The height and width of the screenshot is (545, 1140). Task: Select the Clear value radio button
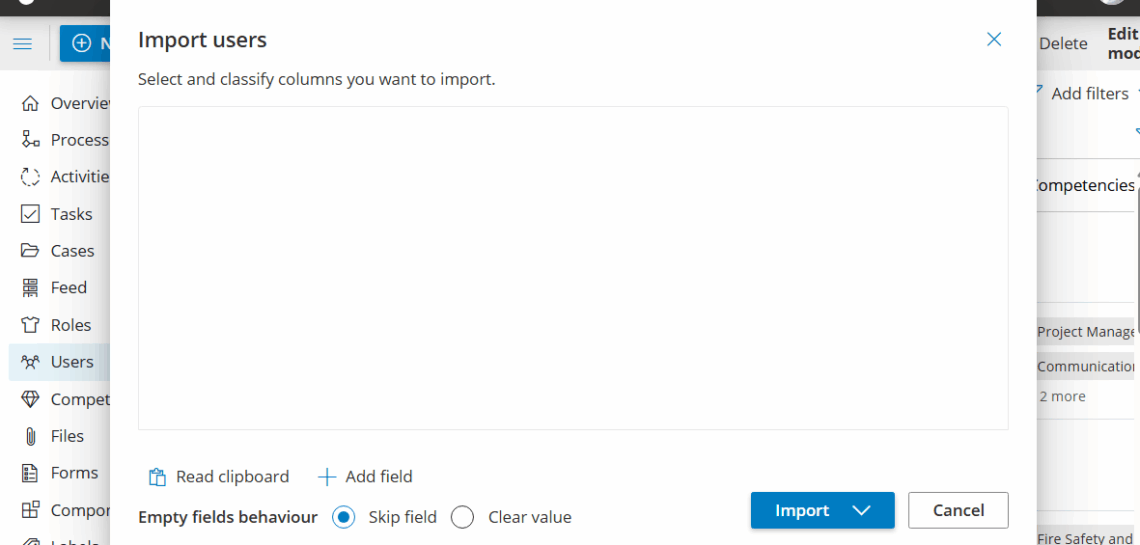click(x=462, y=517)
